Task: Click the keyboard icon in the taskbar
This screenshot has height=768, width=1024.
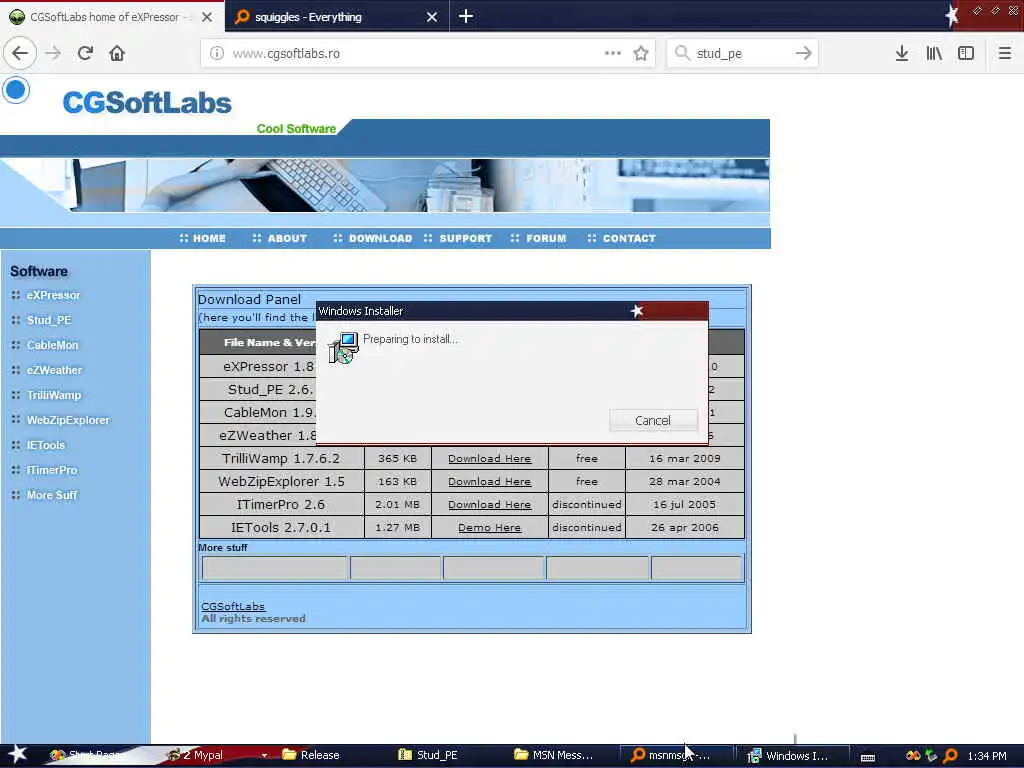Action: point(868,757)
